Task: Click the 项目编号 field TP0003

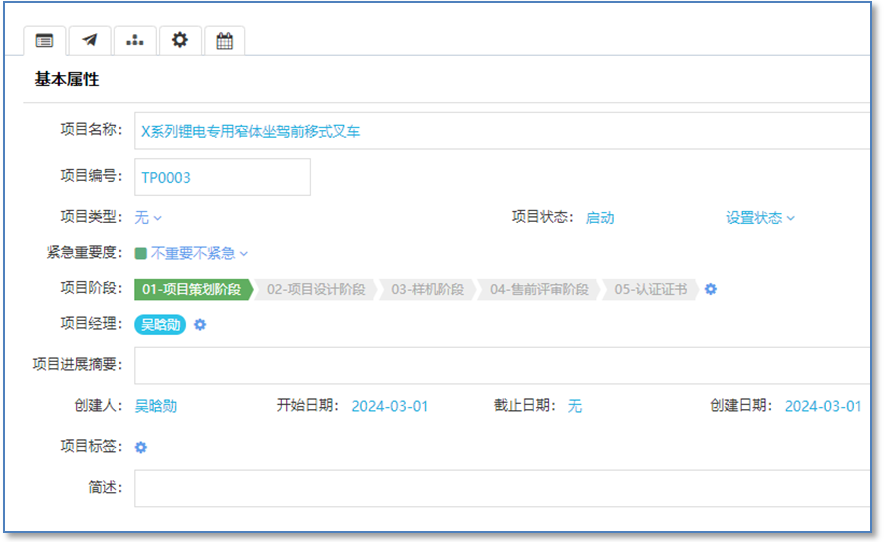Action: 222,177
